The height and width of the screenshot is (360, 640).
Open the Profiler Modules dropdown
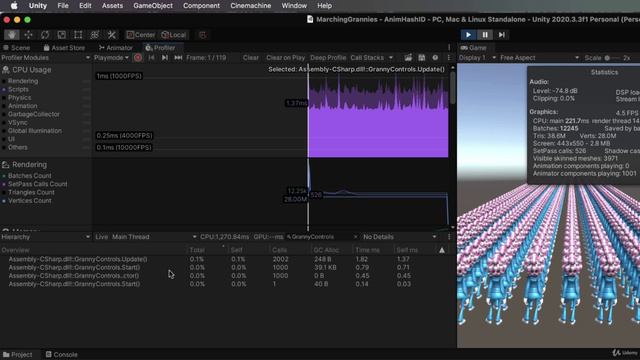46,58
